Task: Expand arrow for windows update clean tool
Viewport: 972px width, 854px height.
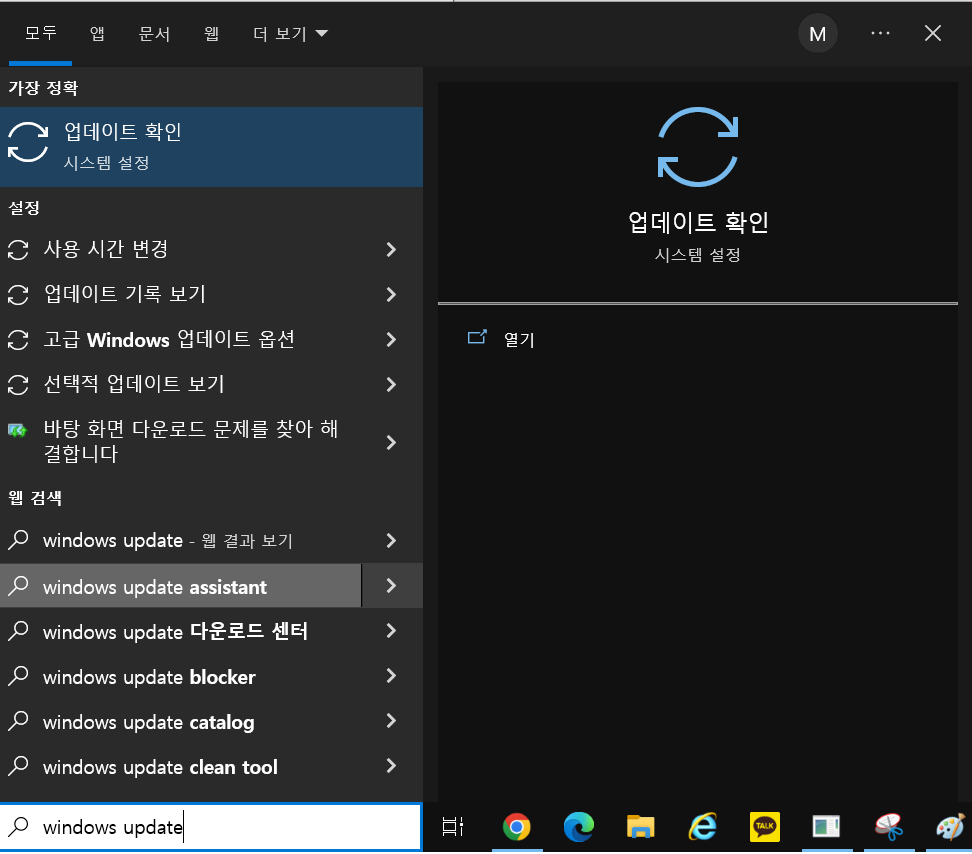Action: click(x=391, y=766)
